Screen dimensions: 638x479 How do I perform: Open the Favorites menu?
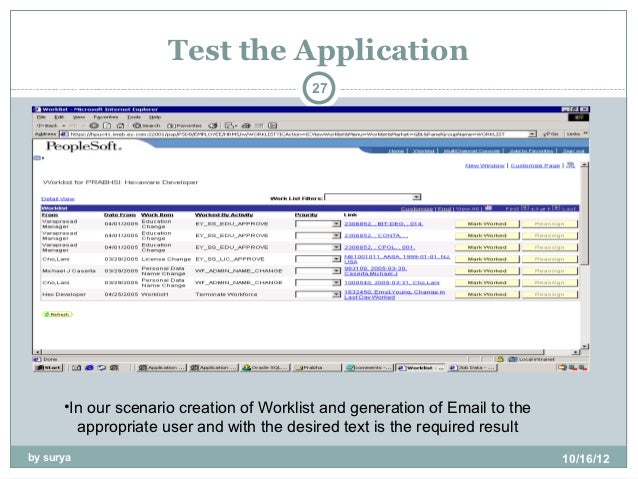pyautogui.click(x=106, y=117)
